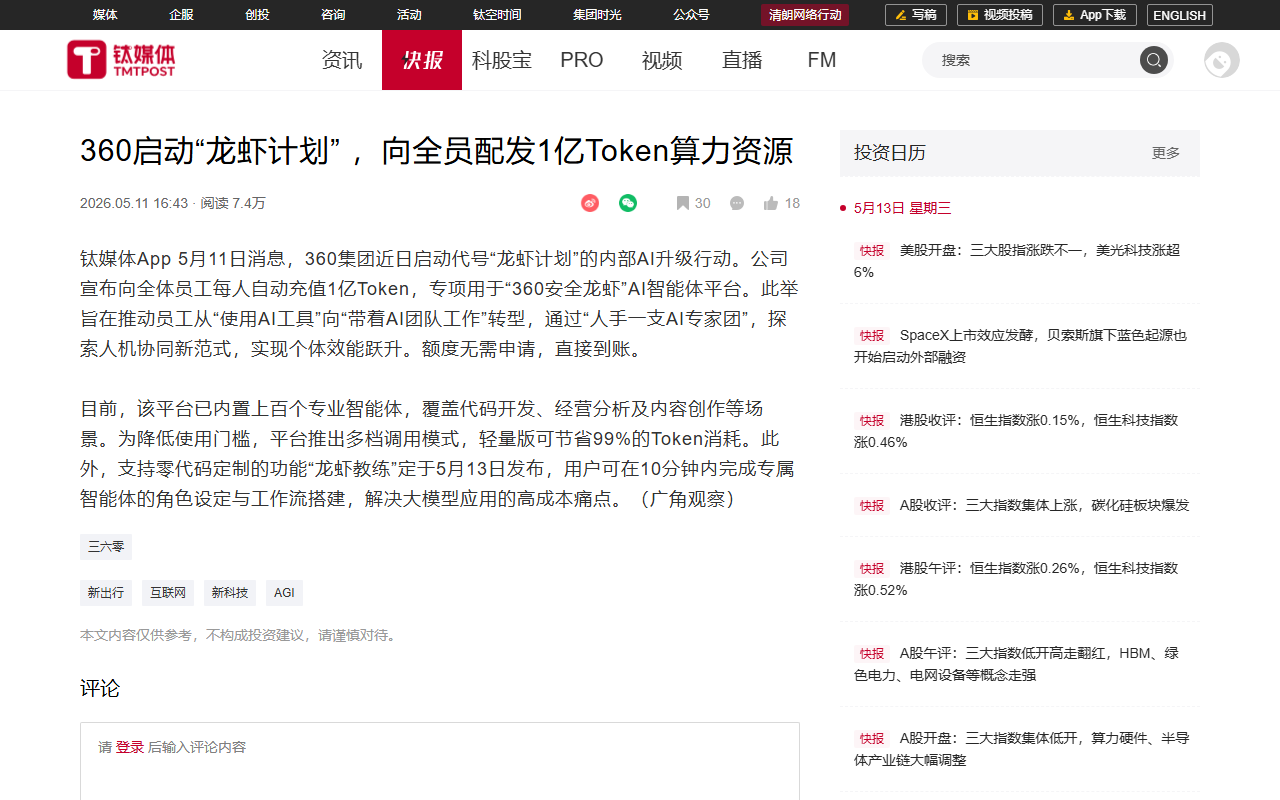Open the user avatar icon
This screenshot has height=800, width=1280.
1222,60
